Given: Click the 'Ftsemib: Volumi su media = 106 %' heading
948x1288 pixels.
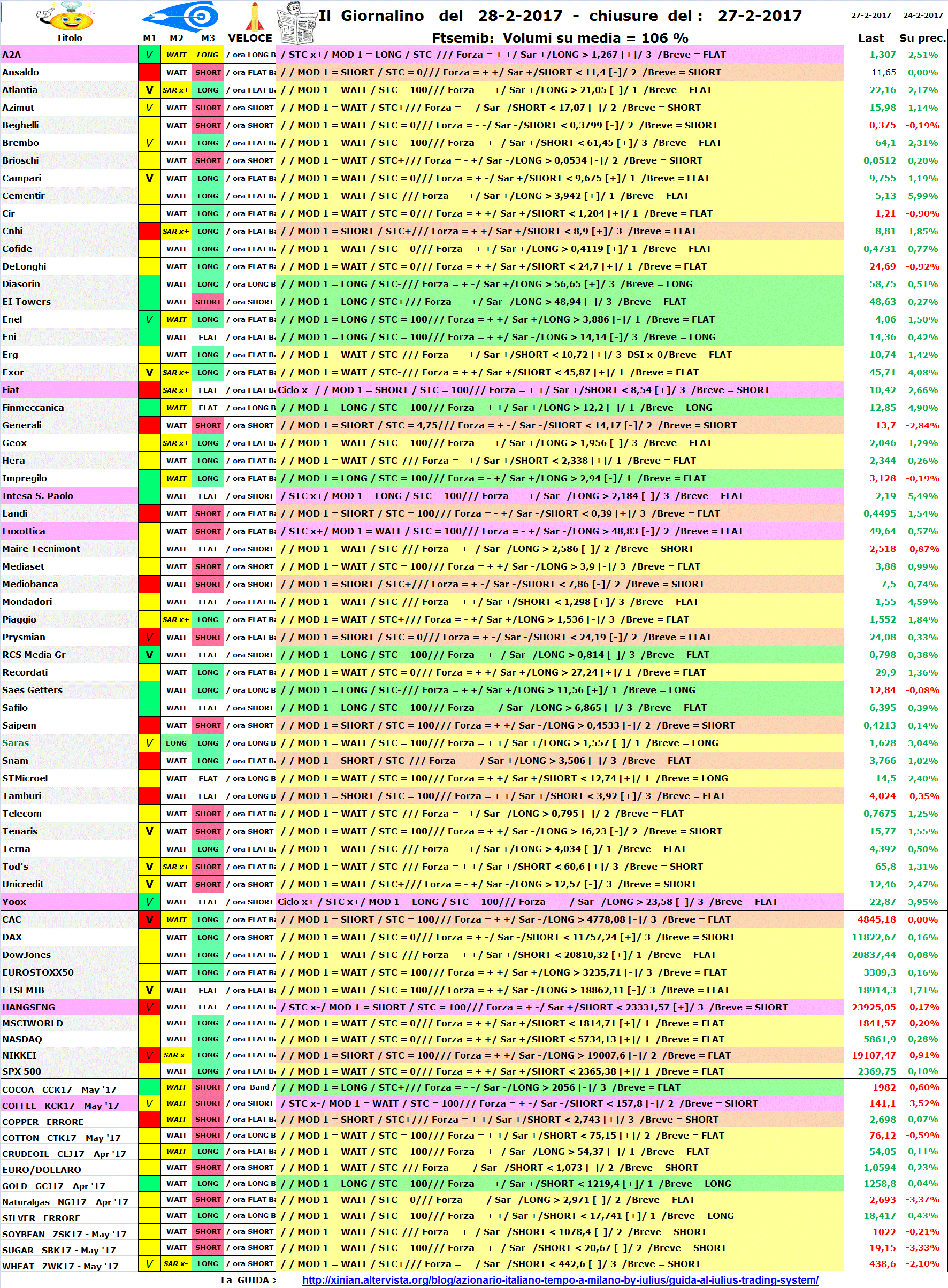Looking at the screenshot, I should point(560,38).
